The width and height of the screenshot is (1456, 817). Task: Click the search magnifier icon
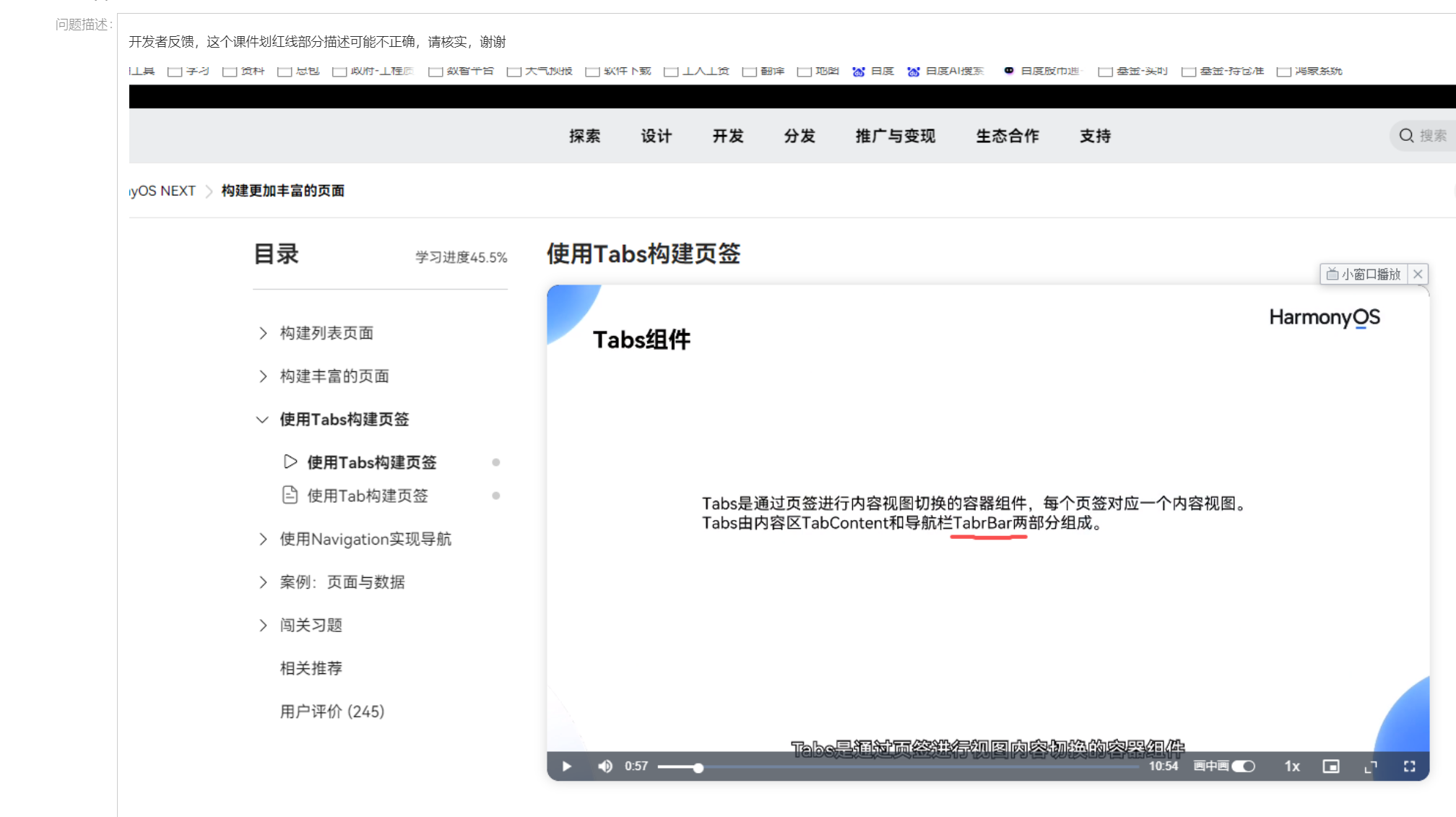click(1406, 136)
